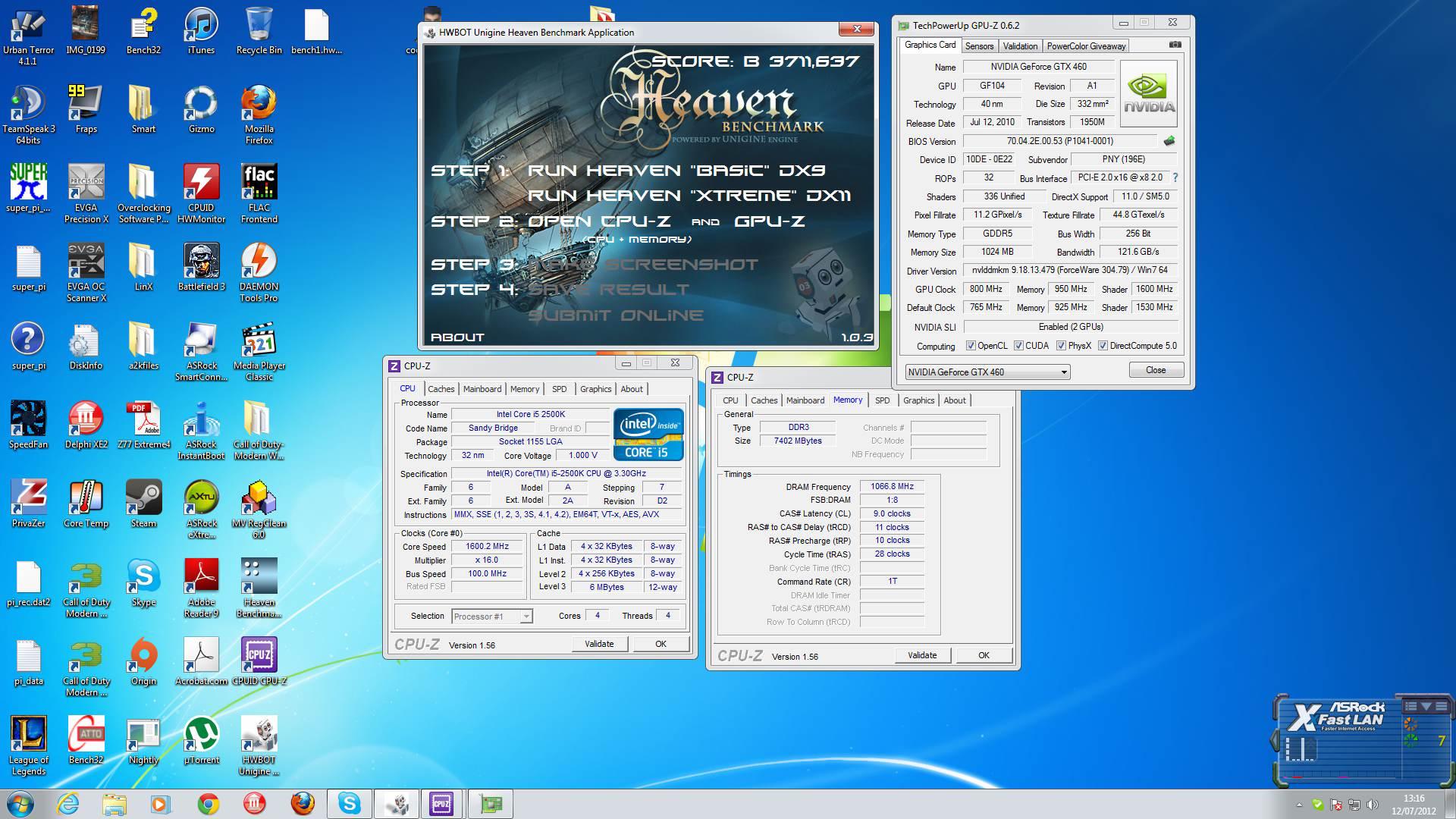Viewport: 1456px width, 819px height.
Task: Open Core Temp desktop icon
Action: 86,504
